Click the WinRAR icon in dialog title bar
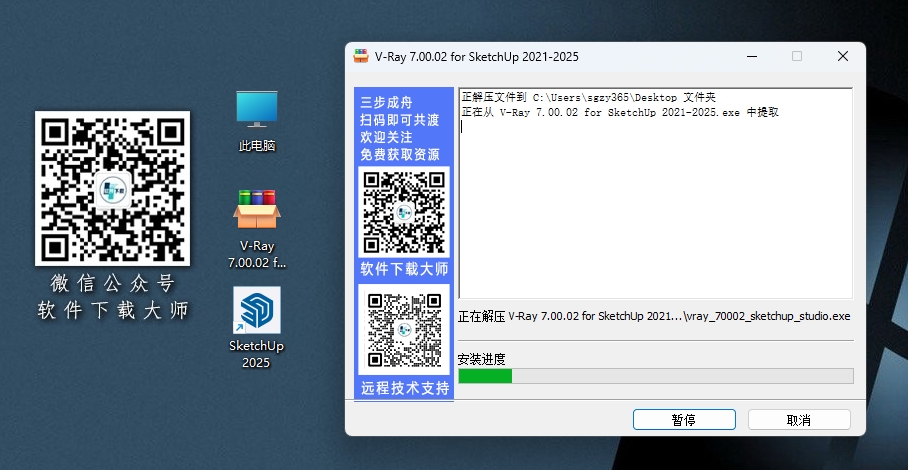Image resolution: width=908 pixels, height=470 pixels. pos(361,56)
